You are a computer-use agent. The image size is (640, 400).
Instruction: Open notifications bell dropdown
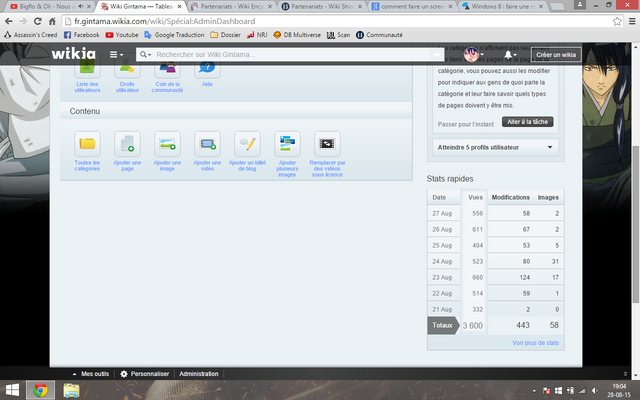pos(510,54)
